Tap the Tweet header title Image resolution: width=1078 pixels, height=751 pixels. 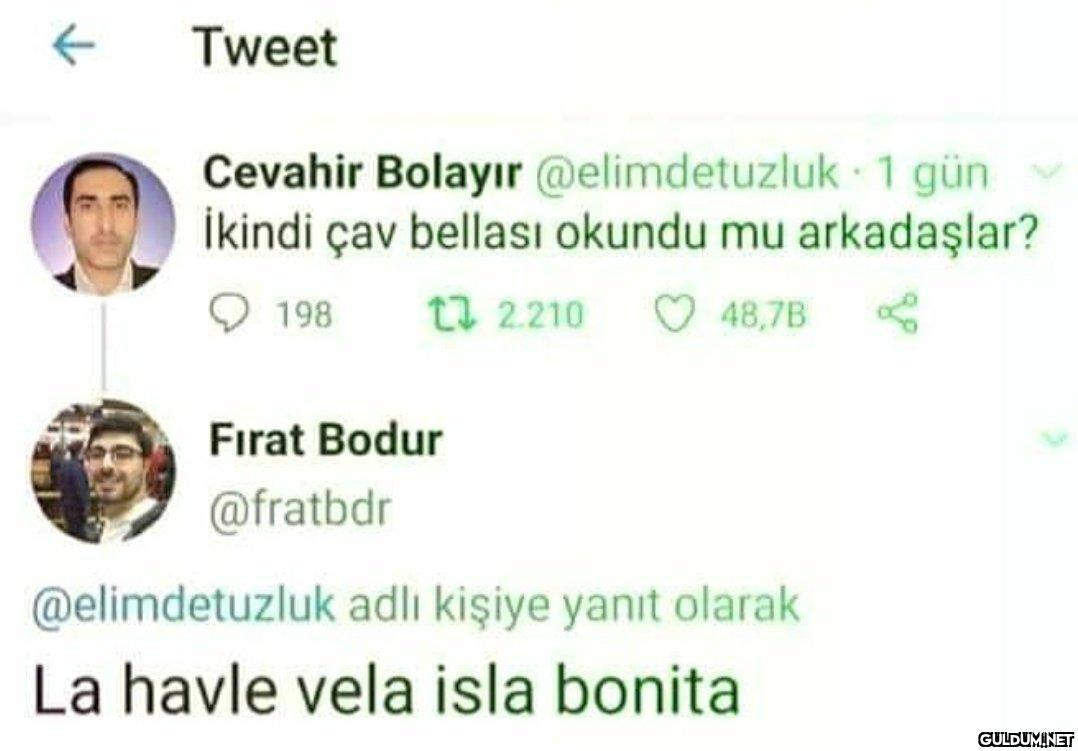[265, 48]
